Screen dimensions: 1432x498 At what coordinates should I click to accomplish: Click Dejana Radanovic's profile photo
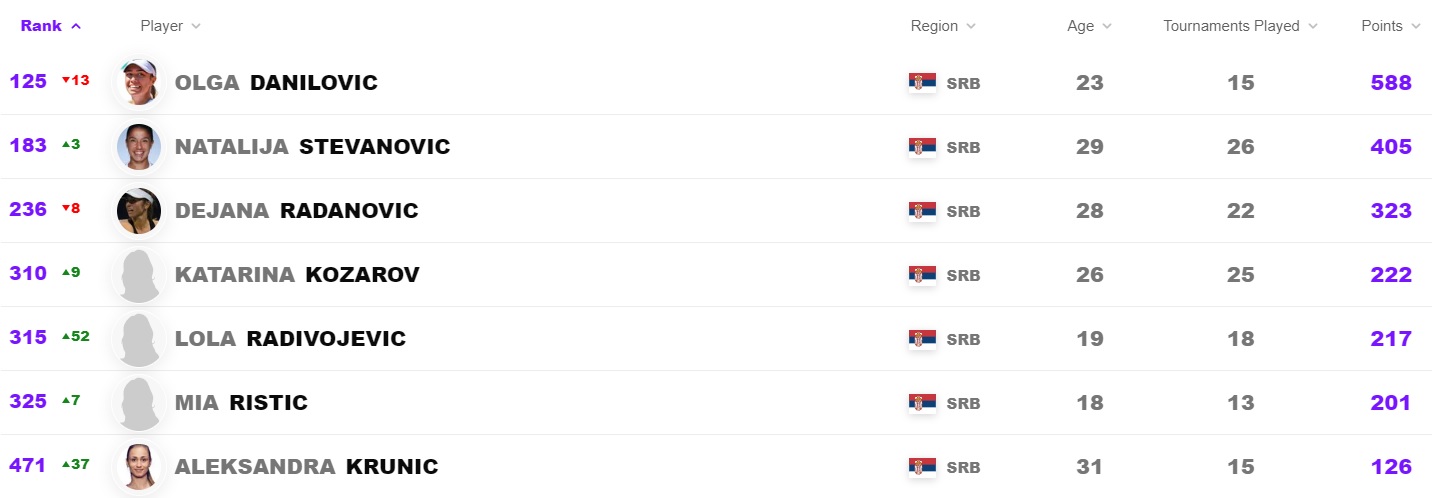pyautogui.click(x=138, y=210)
